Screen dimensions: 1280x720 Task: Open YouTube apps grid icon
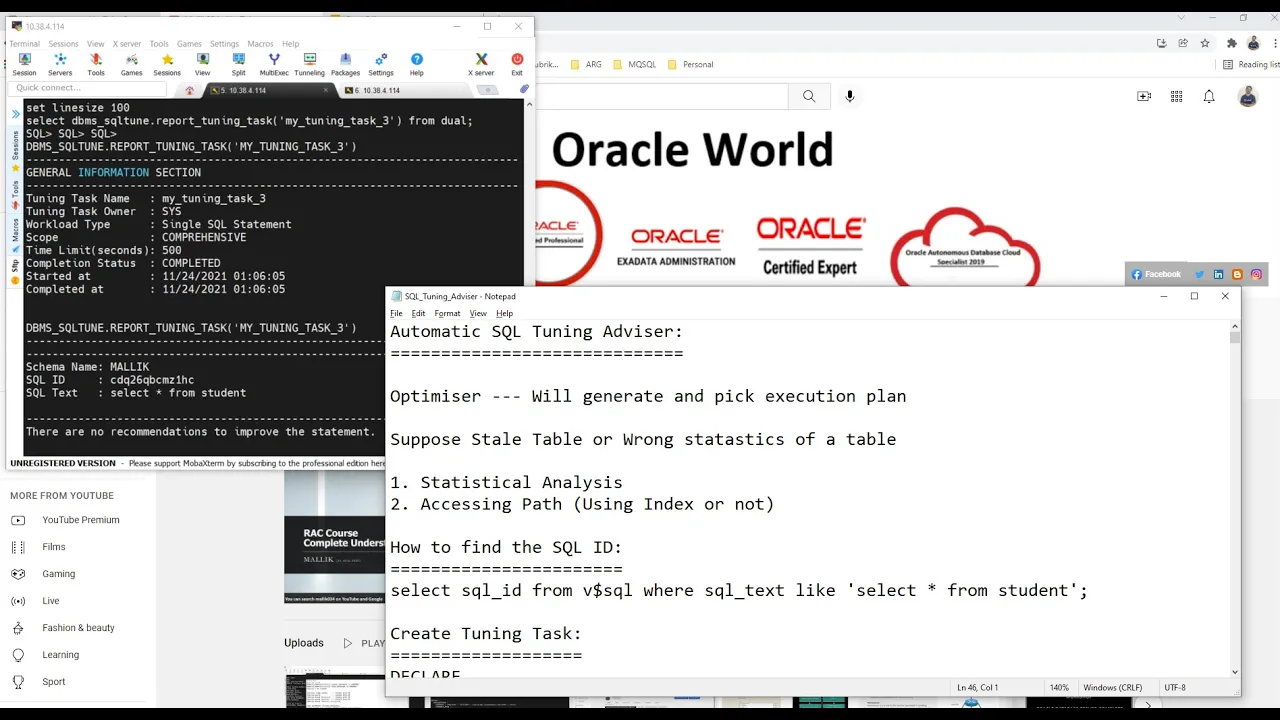click(x=1177, y=96)
